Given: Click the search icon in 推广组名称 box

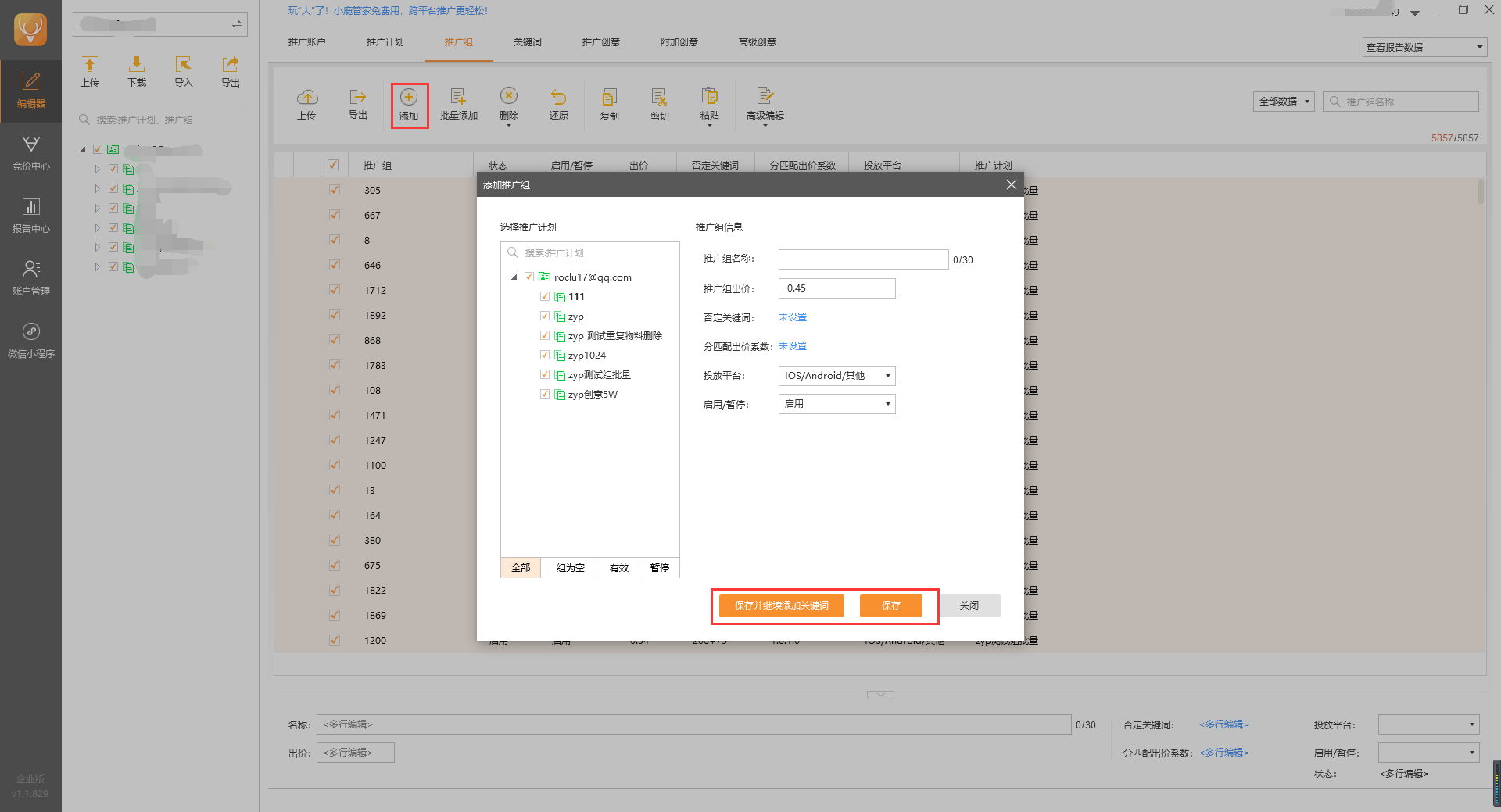Looking at the screenshot, I should (x=1335, y=102).
